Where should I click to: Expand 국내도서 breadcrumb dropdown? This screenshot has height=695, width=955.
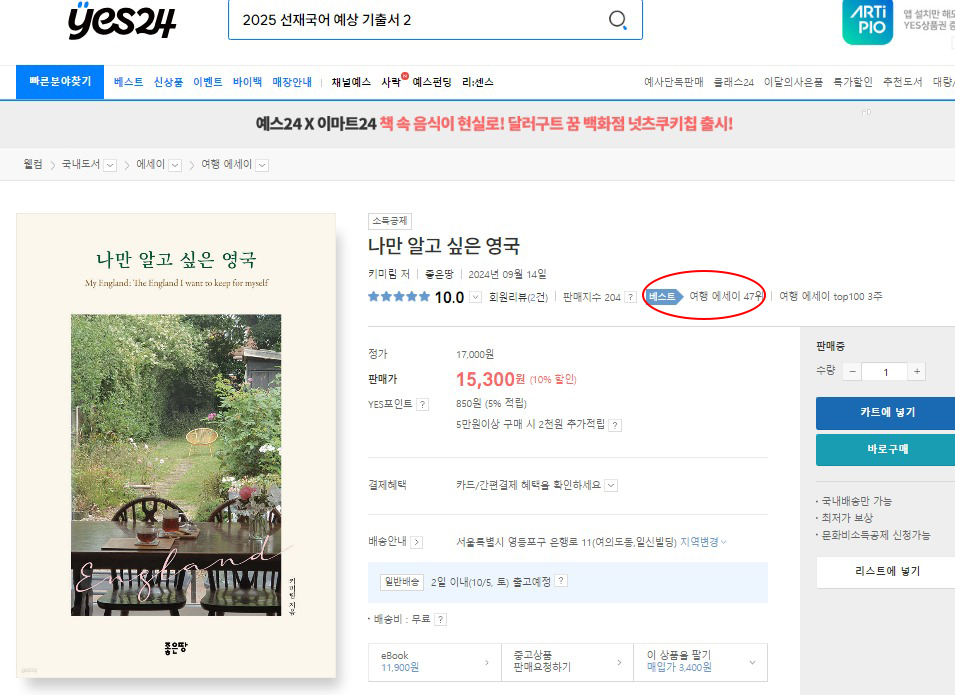(x=110, y=165)
